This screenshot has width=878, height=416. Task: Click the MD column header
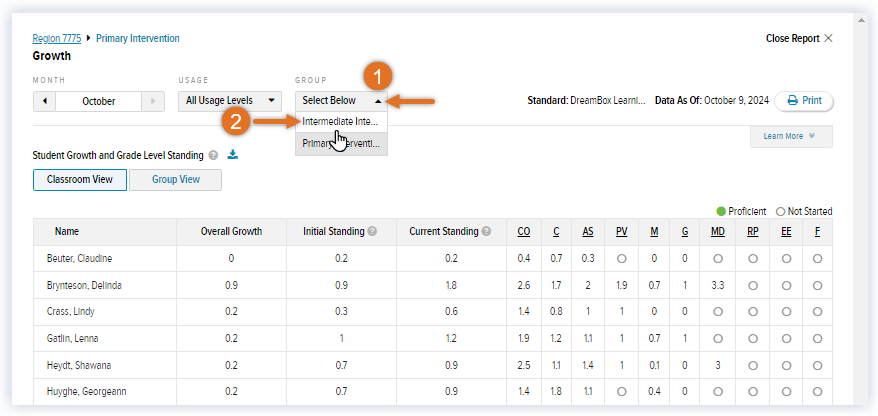[718, 231]
